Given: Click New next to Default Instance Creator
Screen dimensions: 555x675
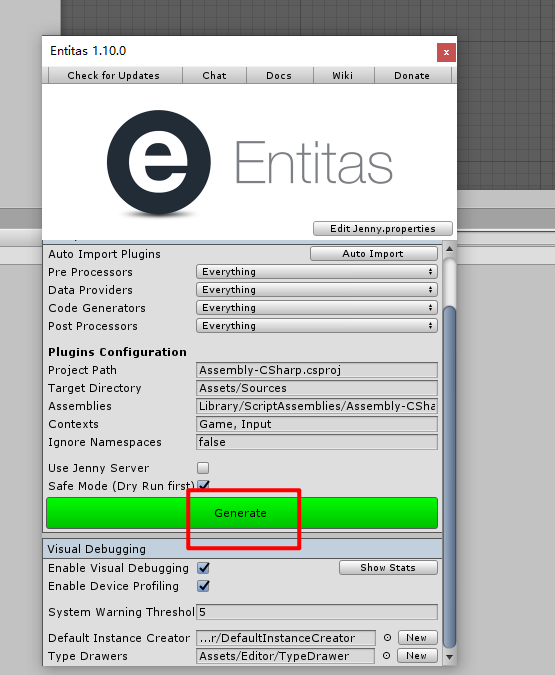Looking at the screenshot, I should coord(416,638).
